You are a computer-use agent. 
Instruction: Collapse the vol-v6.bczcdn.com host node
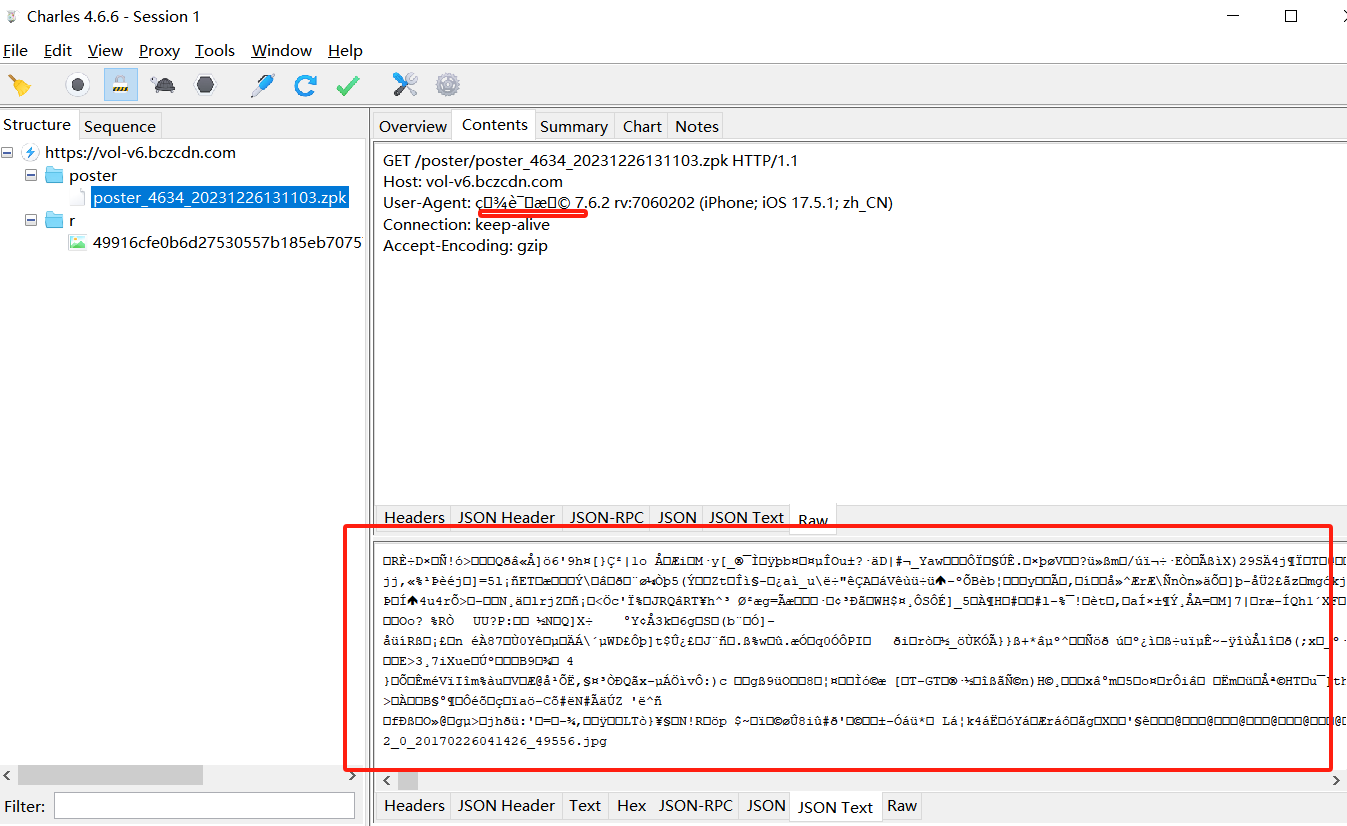[x=8, y=153]
